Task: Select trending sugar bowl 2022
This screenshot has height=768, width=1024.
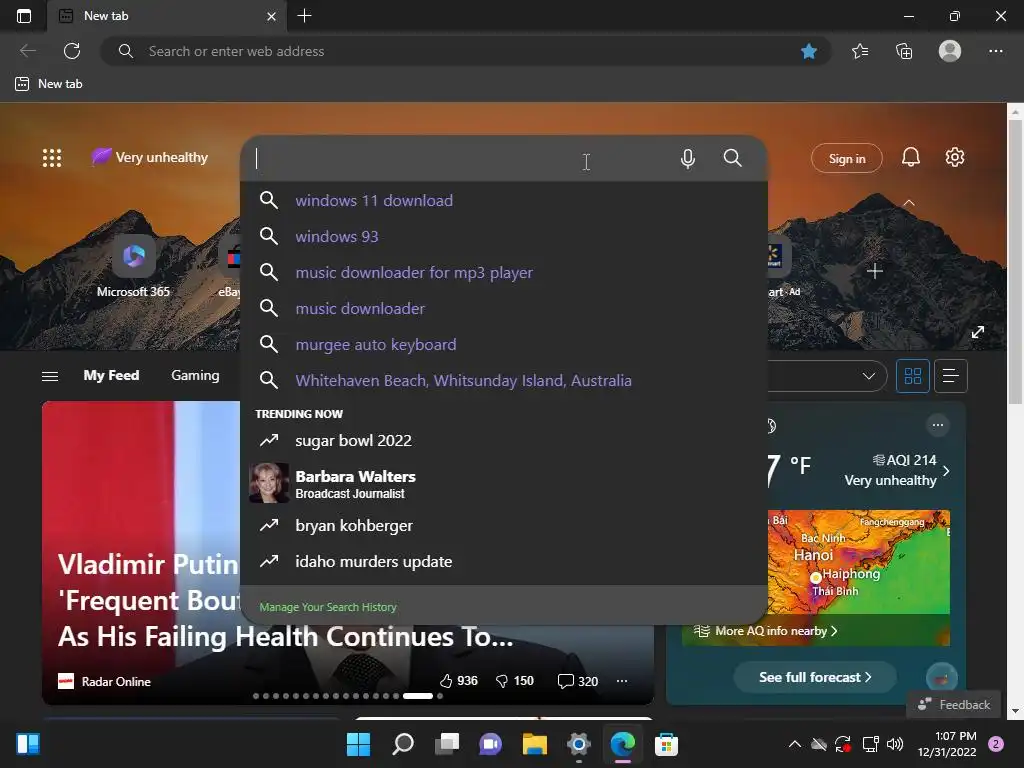Action: [x=504, y=440]
